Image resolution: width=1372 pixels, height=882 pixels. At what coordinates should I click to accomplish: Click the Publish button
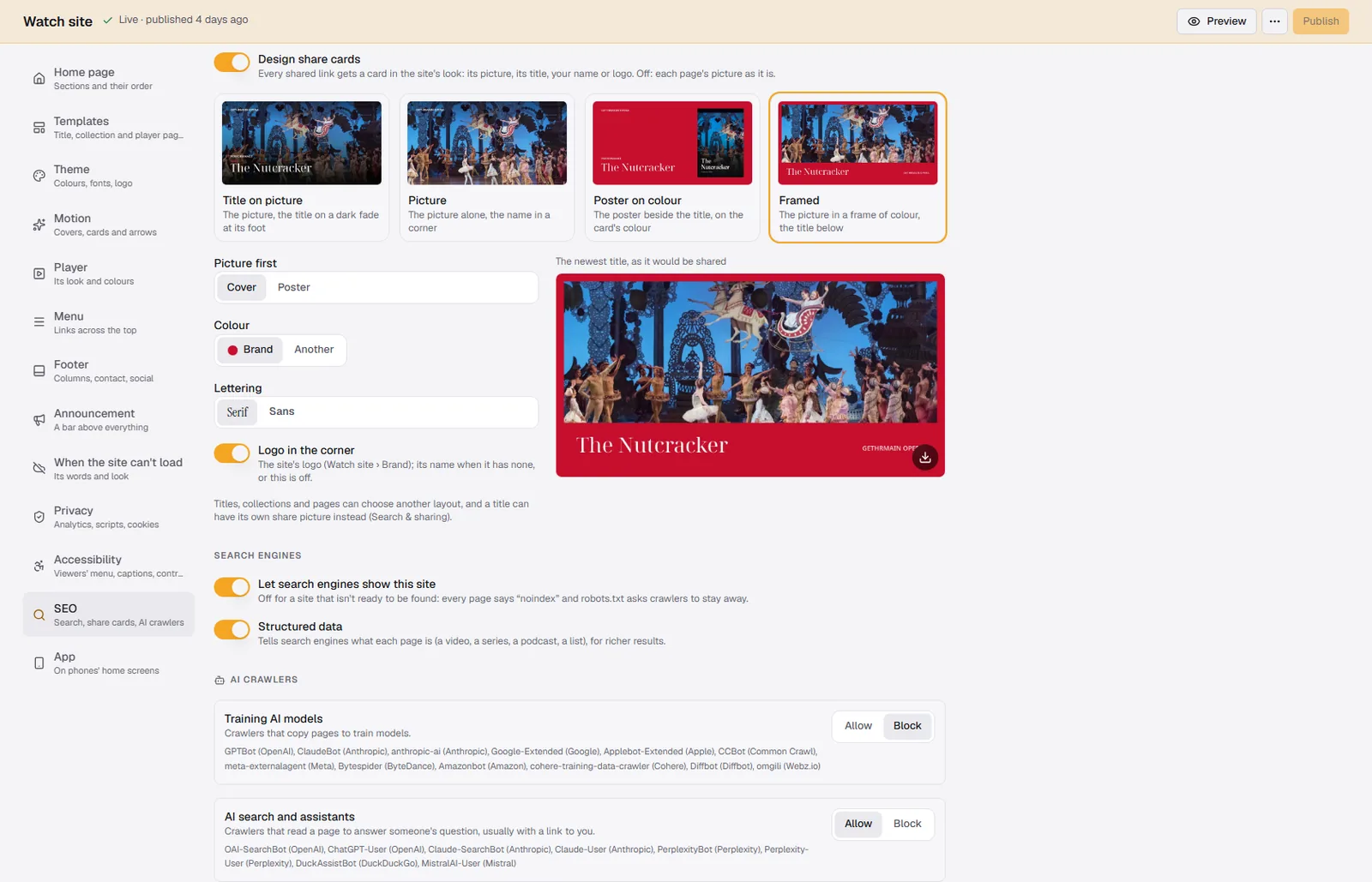[1321, 21]
